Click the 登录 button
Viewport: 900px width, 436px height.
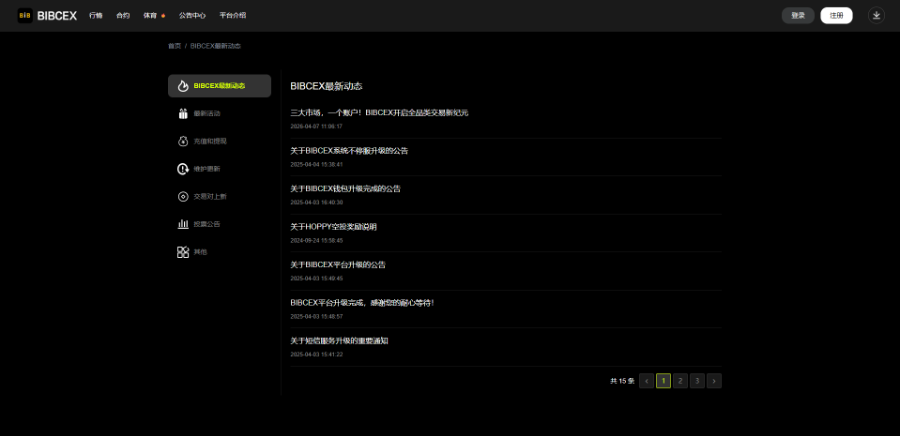point(798,15)
